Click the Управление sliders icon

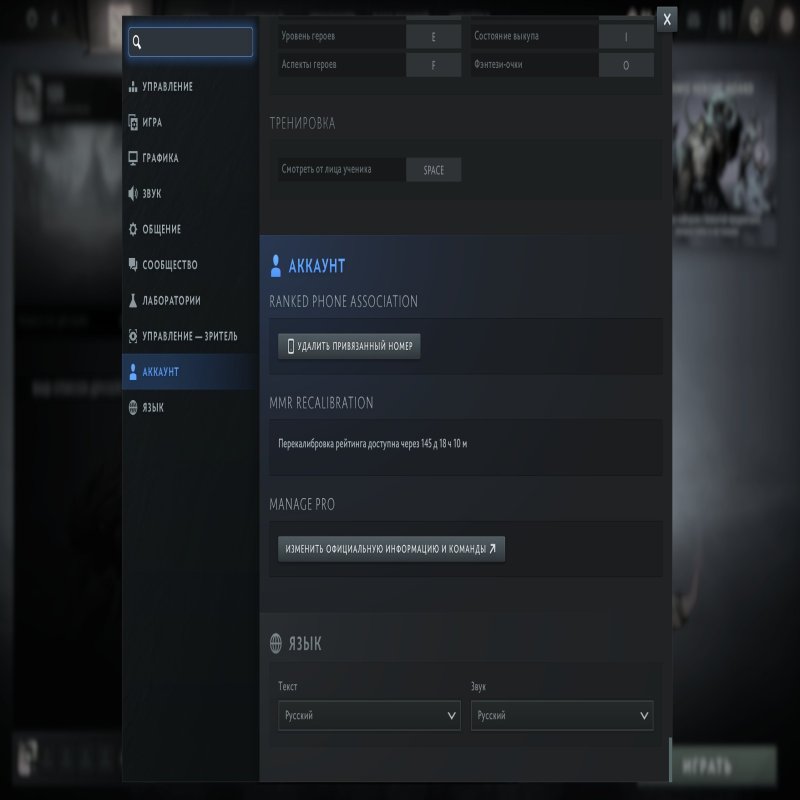coord(133,87)
